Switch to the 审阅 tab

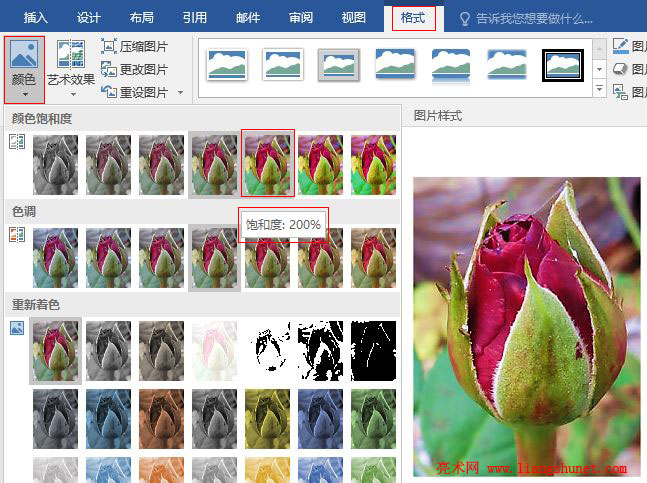301,17
